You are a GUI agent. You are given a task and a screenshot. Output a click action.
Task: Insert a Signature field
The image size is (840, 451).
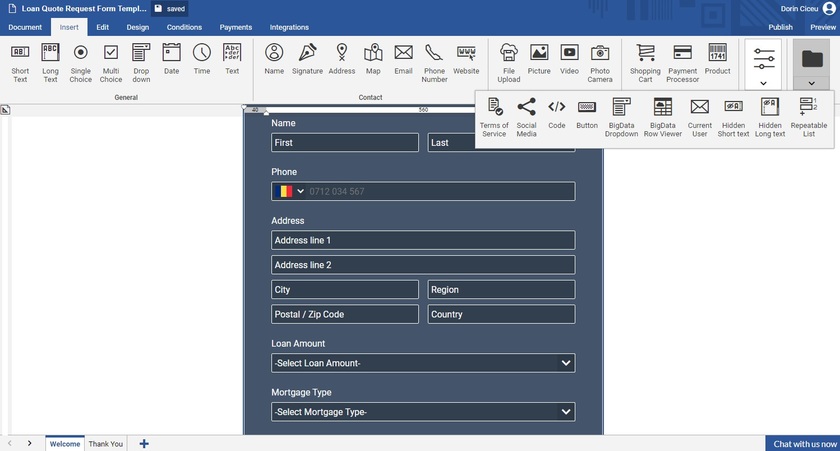coord(307,60)
